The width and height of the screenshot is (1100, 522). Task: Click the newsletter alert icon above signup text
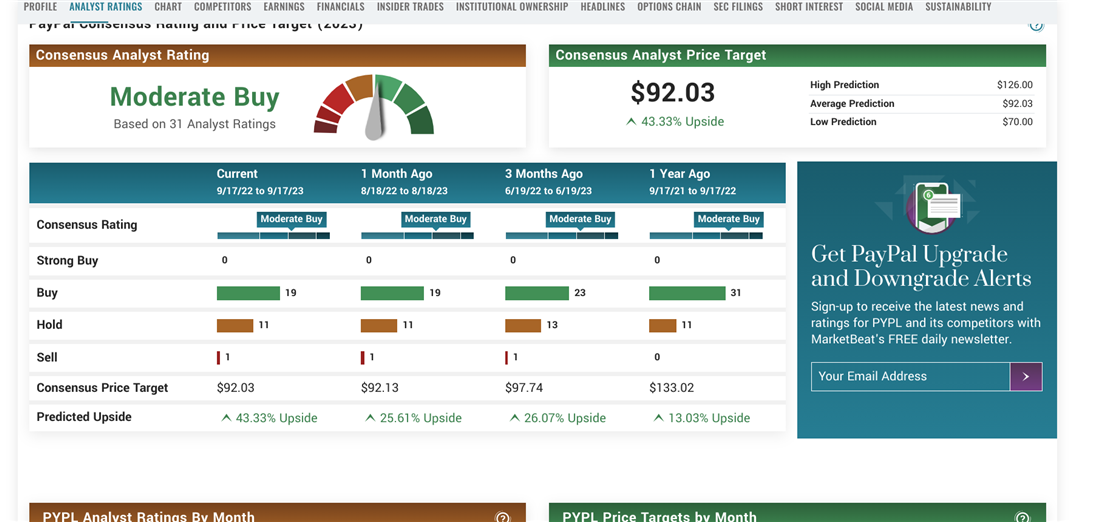[932, 206]
